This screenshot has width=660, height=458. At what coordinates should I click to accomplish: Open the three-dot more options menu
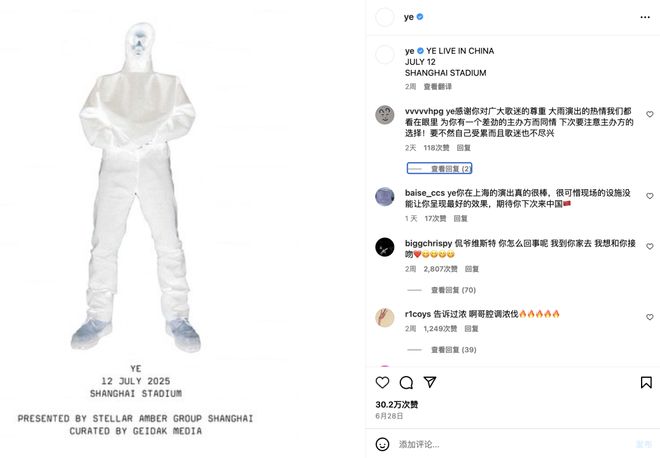(645, 17)
